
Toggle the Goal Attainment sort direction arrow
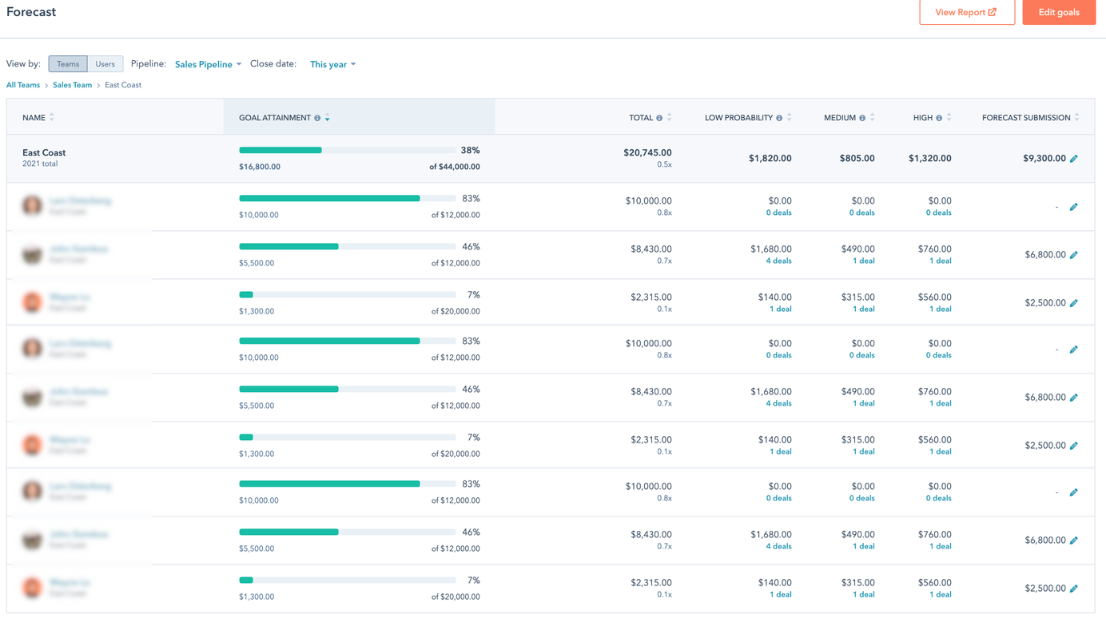point(328,118)
